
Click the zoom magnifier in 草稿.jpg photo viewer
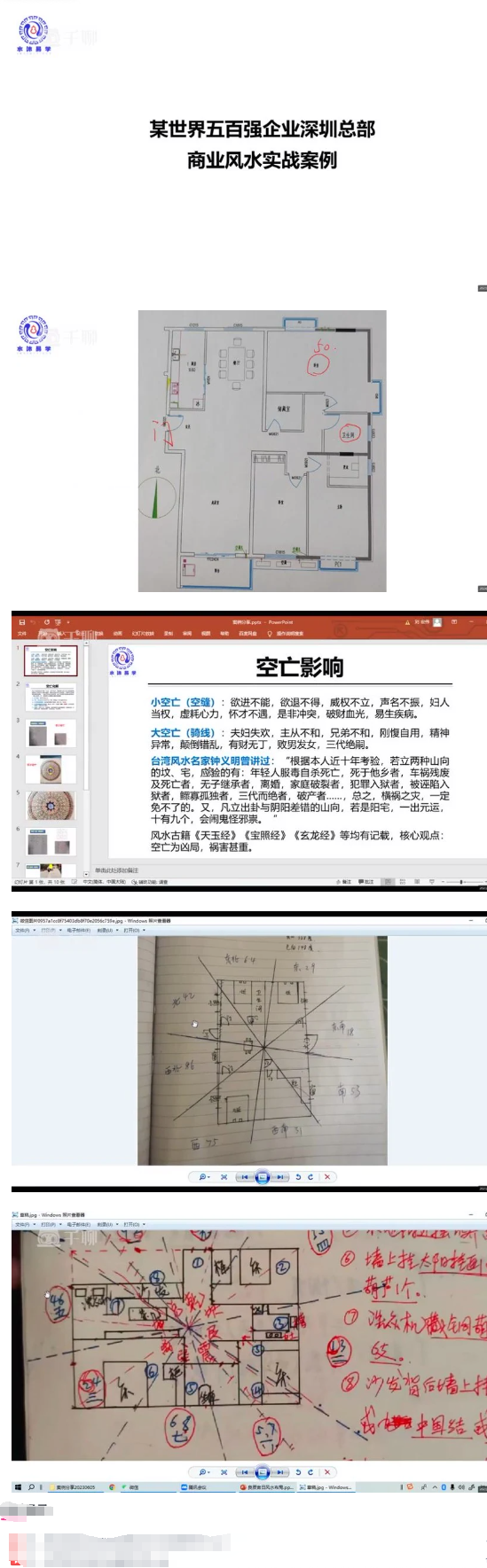[203, 1472]
